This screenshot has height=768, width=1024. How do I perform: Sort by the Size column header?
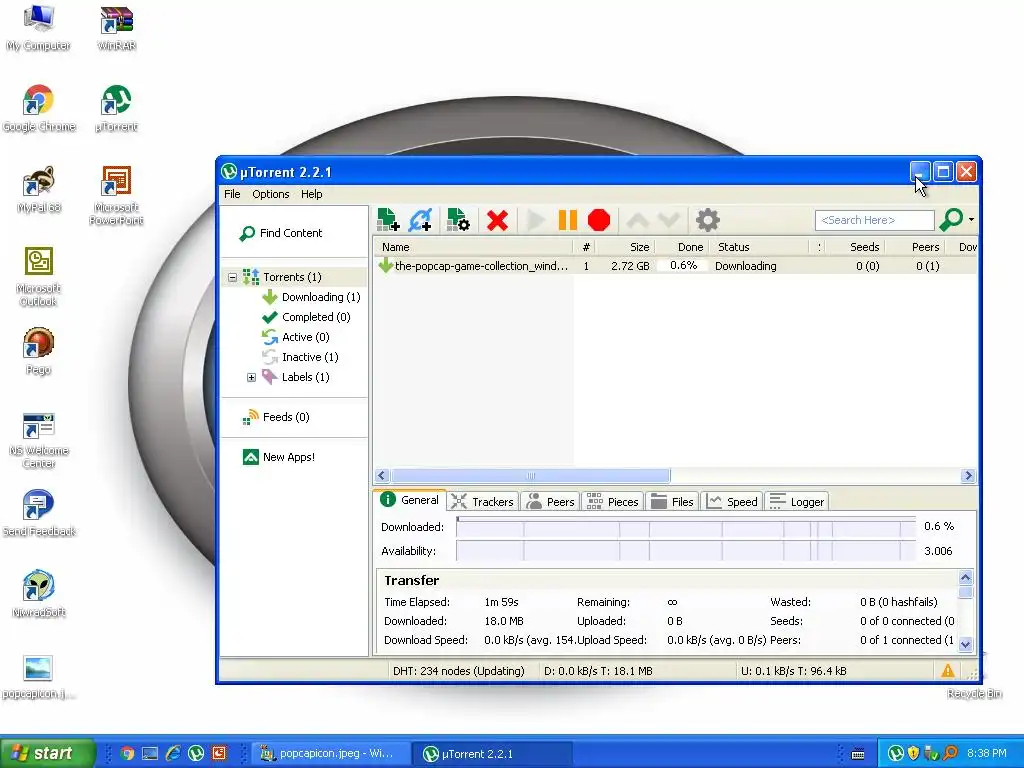624,247
